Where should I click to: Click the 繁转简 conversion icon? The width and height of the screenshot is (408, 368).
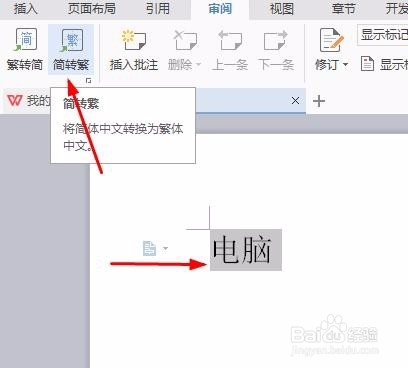pos(24,40)
